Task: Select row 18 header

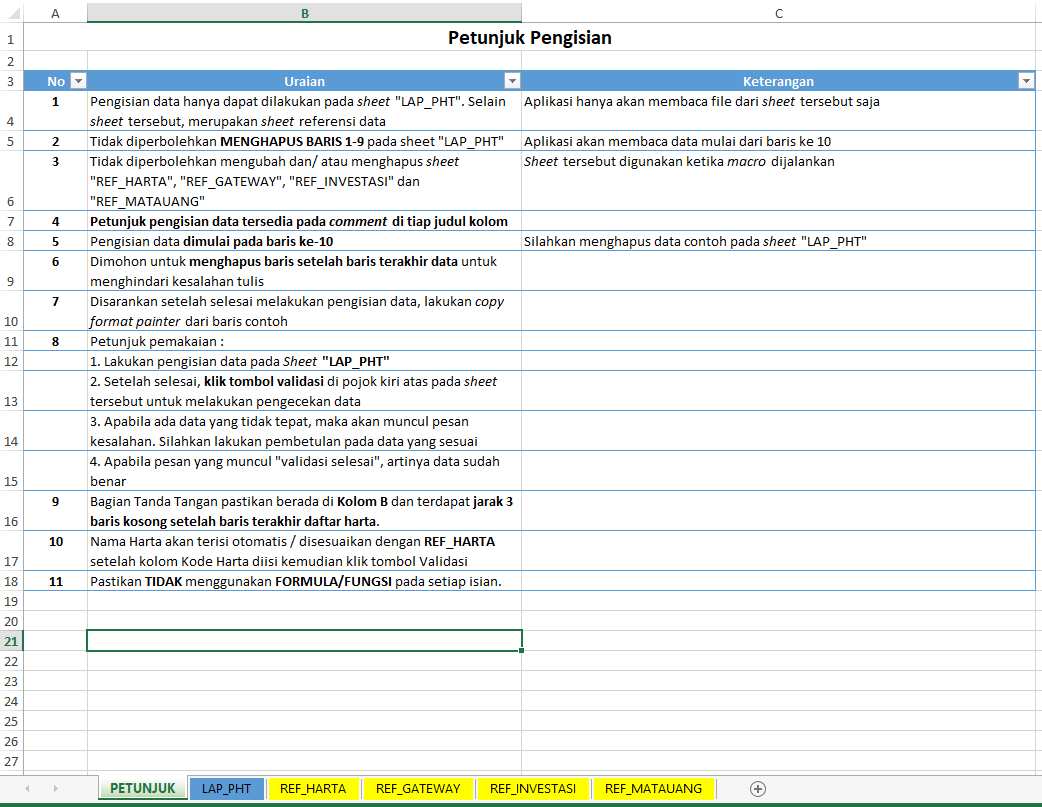Action: [x=11, y=581]
